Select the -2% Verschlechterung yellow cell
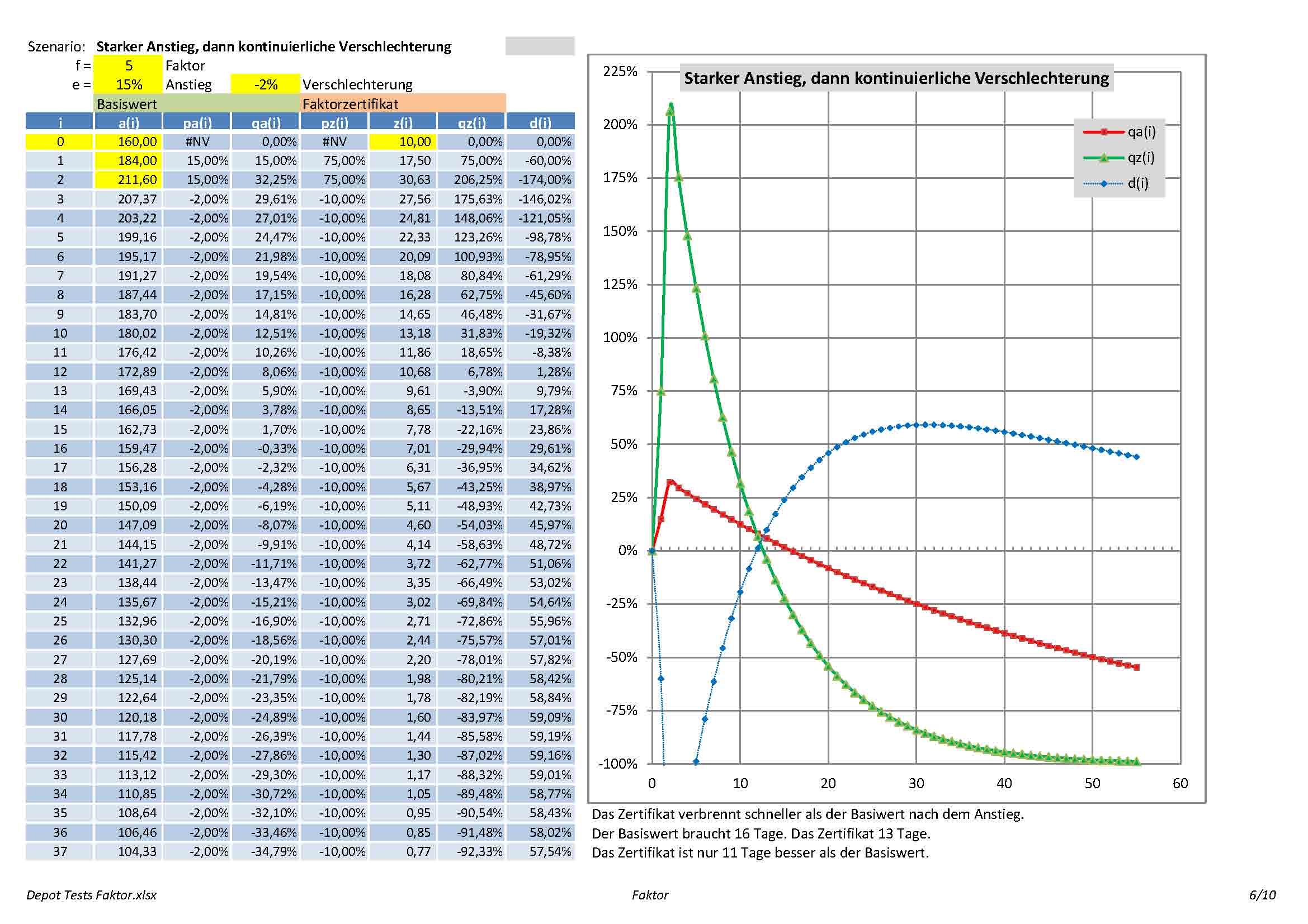1308x924 pixels. (266, 85)
